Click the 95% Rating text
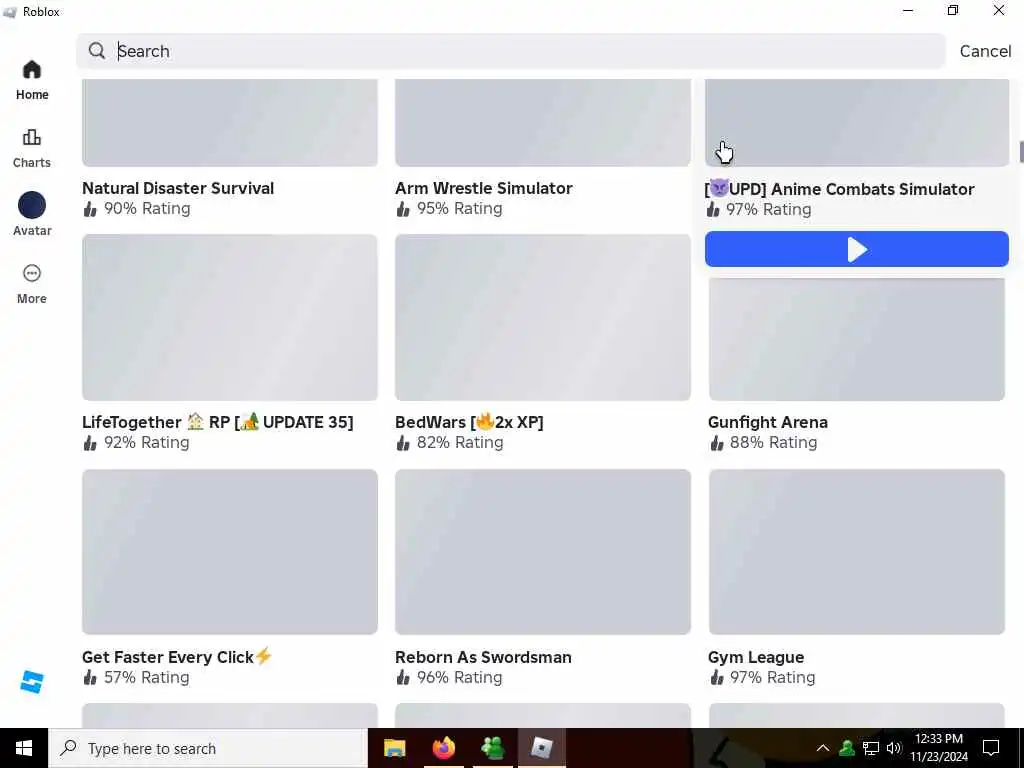Viewport: 1024px width, 768px height. (460, 209)
